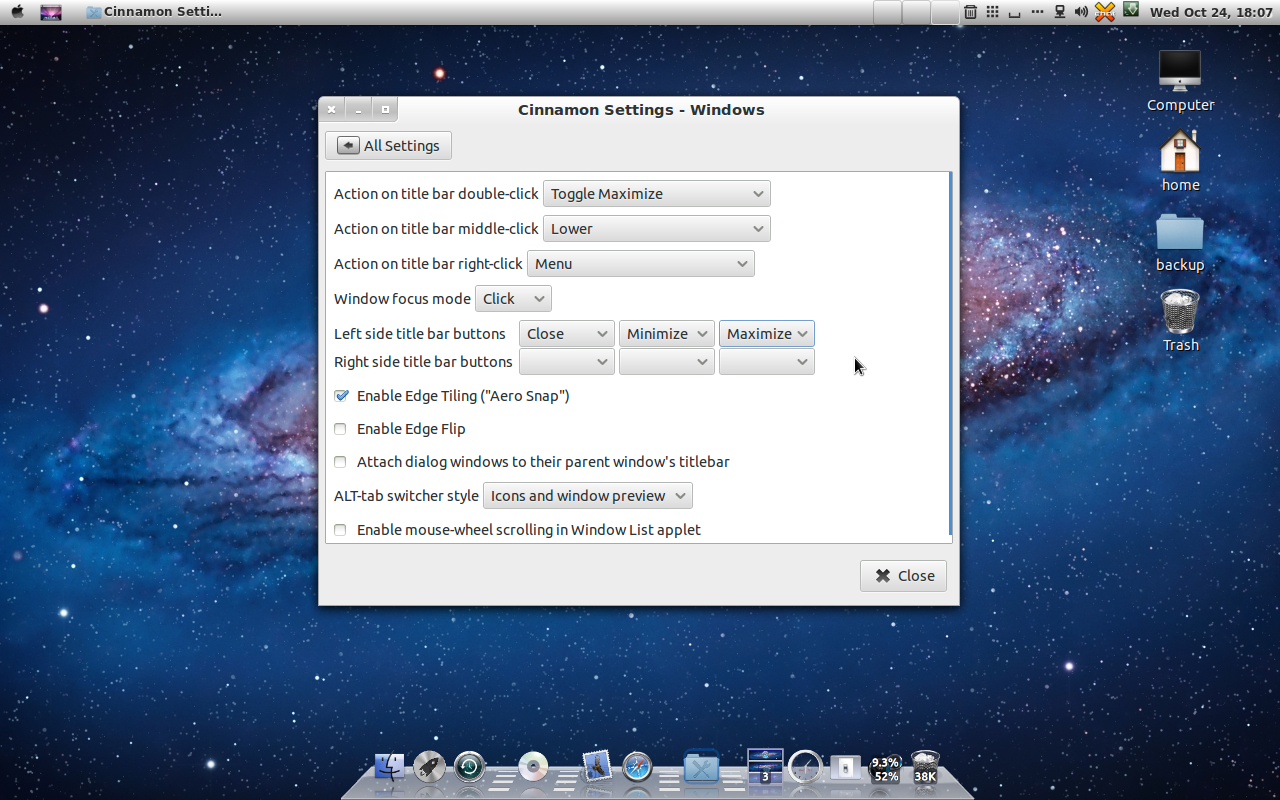Open the Apple logo menu in the panel
1280x800 pixels.
[x=17, y=12]
